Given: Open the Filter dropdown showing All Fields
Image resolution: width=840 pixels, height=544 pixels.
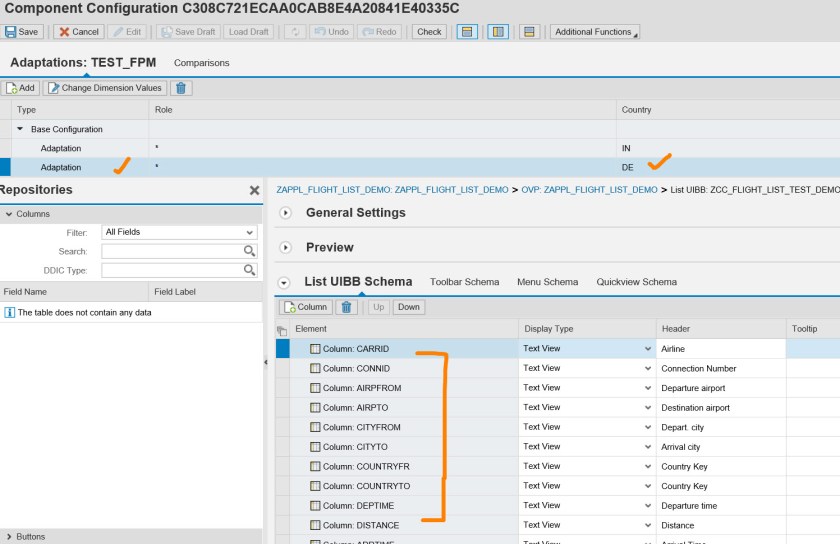Looking at the screenshot, I should pyautogui.click(x=179, y=232).
